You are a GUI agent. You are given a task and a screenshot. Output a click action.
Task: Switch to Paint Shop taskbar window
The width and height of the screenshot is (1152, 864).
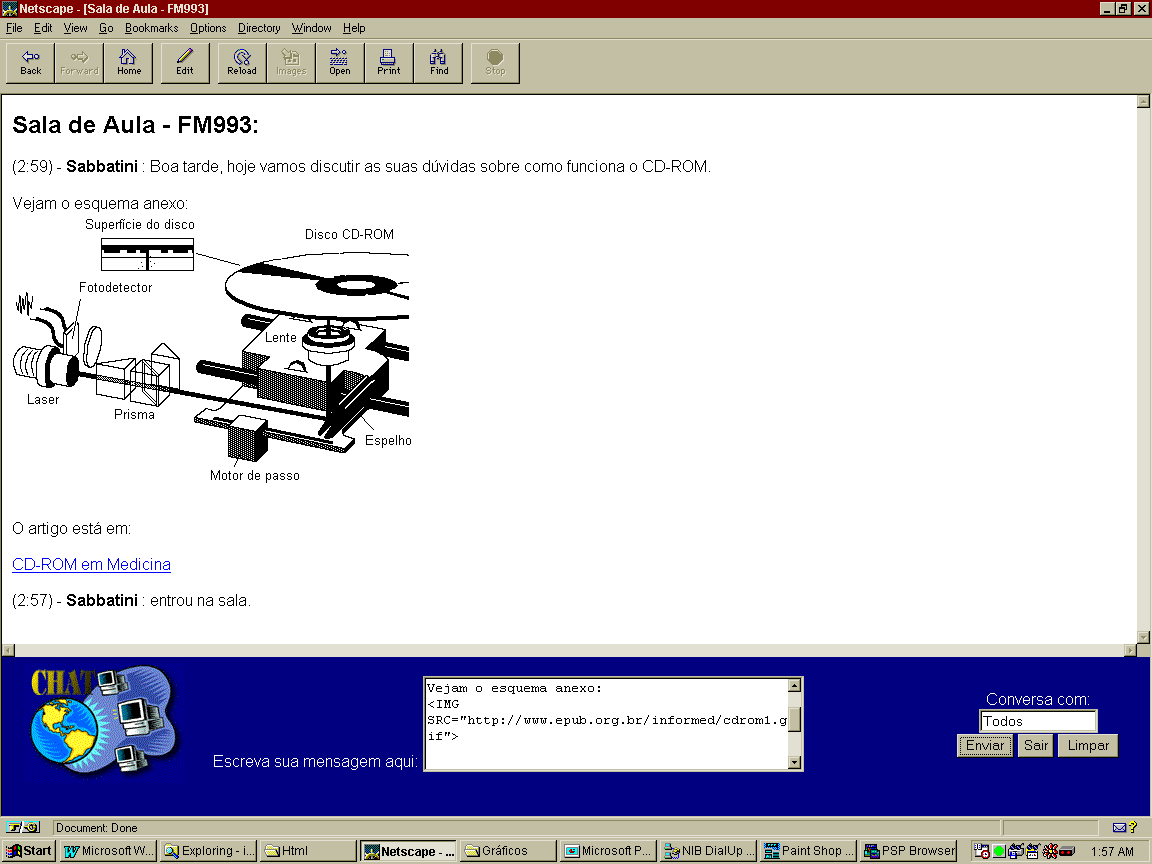(x=808, y=851)
